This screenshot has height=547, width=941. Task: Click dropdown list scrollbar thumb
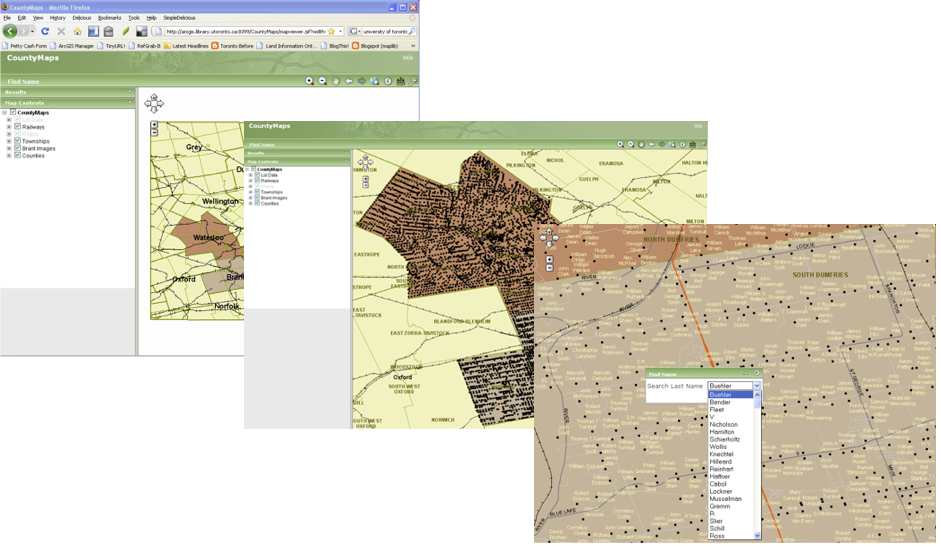[x=757, y=403]
